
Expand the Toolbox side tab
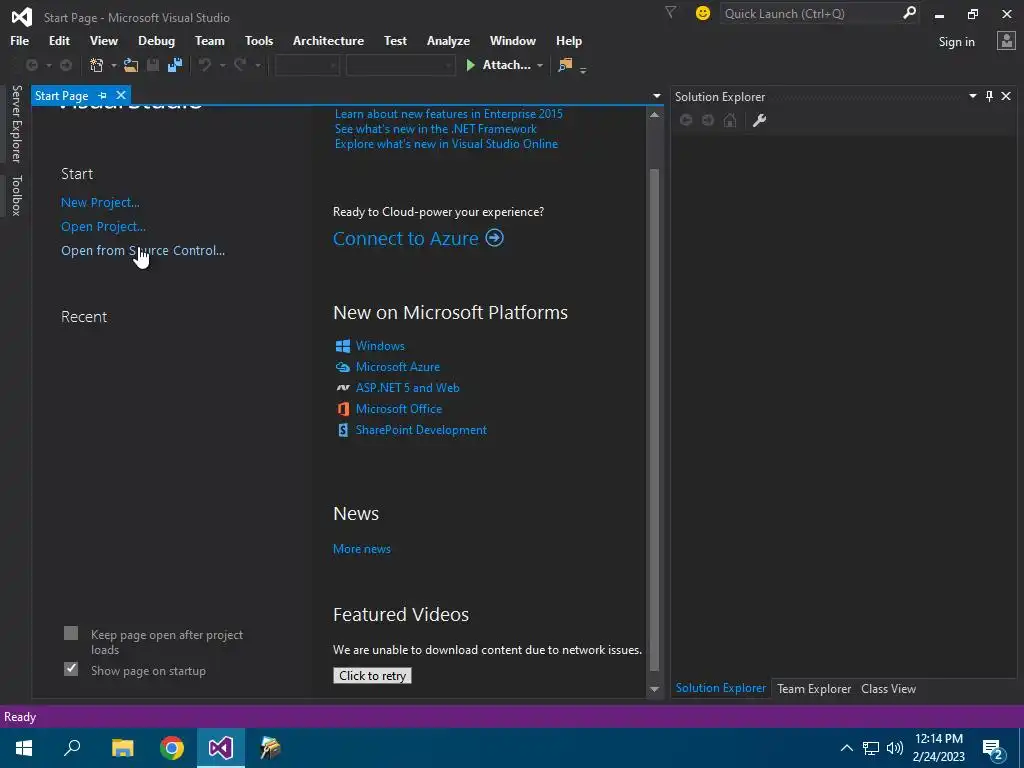(x=16, y=195)
